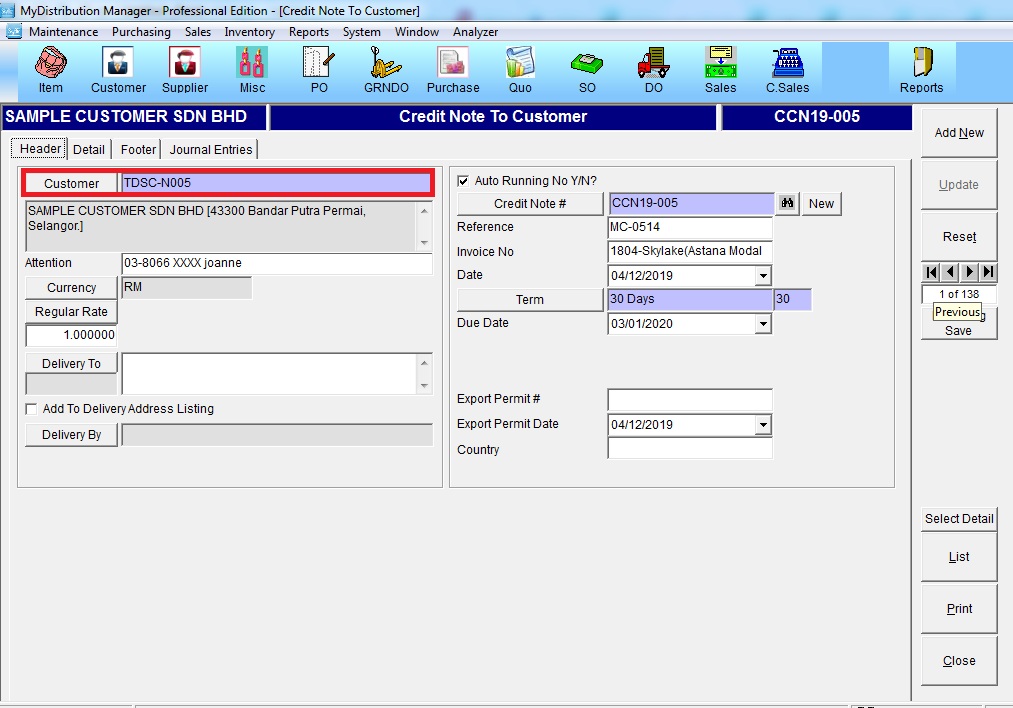Click the PO purchase order icon

click(x=319, y=64)
